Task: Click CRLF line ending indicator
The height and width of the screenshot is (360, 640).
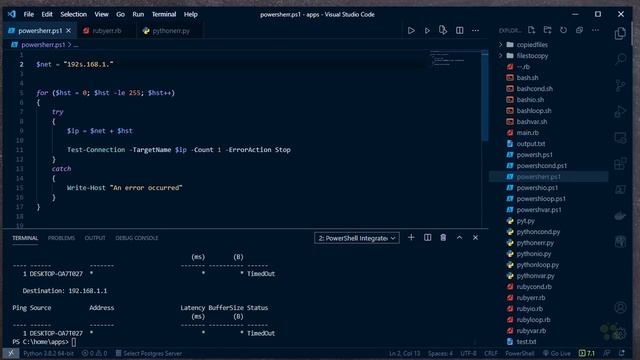Action: [x=491, y=353]
